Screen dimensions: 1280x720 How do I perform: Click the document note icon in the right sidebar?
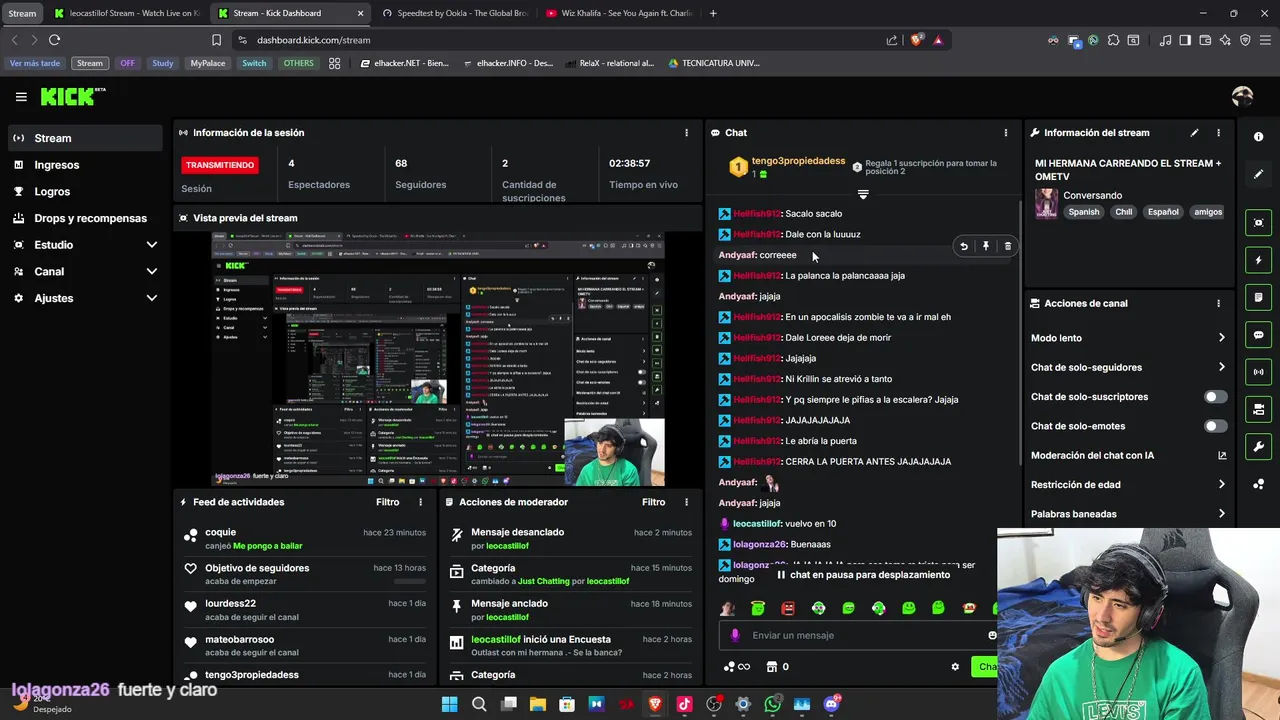pyautogui.click(x=1258, y=298)
